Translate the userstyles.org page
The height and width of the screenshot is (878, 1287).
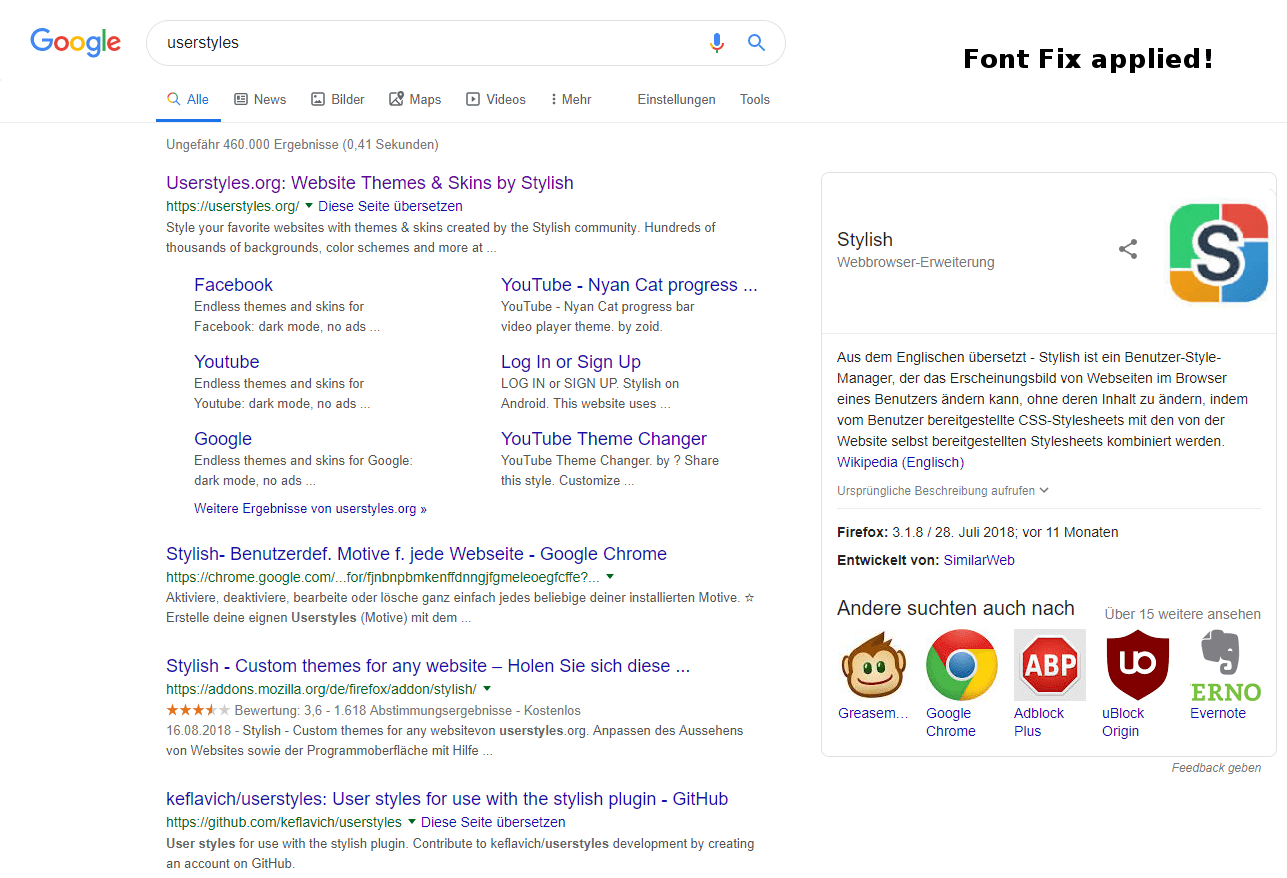tap(391, 206)
